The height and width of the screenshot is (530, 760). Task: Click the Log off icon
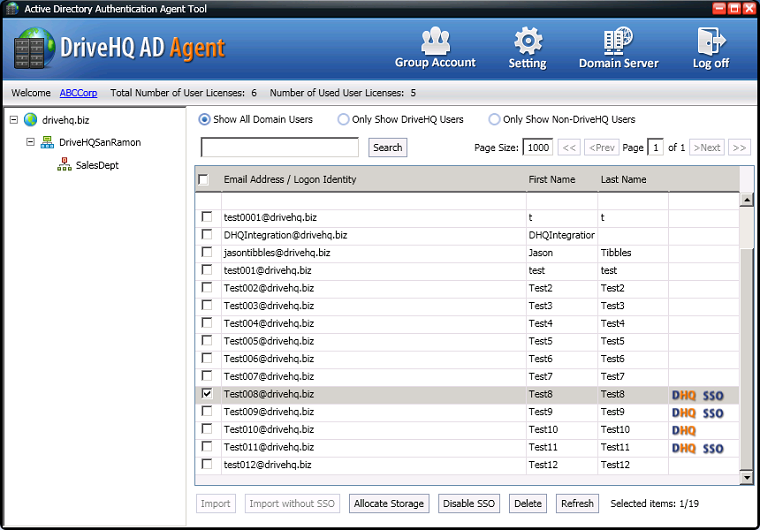click(x=710, y=41)
